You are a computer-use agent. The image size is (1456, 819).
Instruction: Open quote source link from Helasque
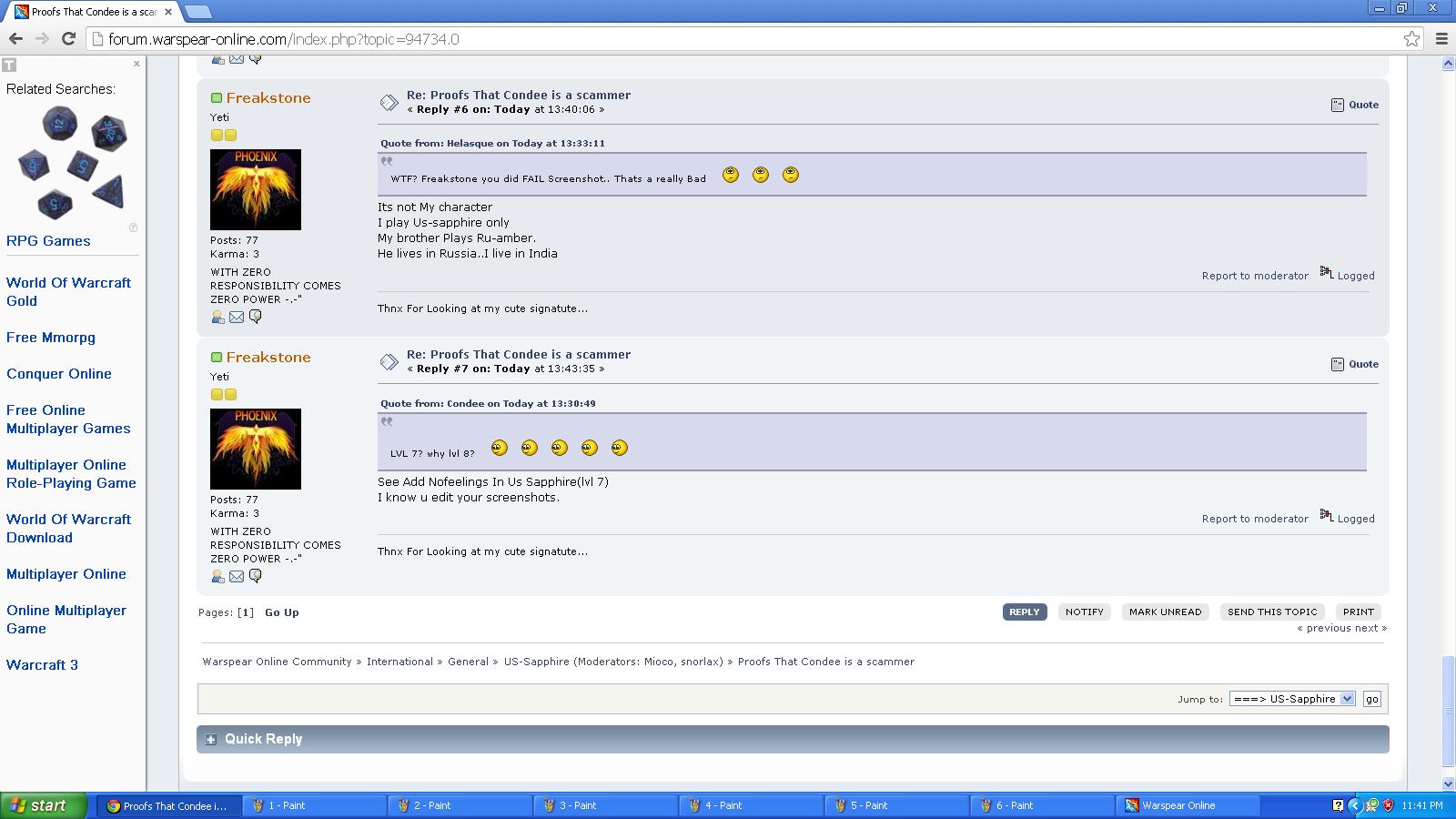(492, 144)
